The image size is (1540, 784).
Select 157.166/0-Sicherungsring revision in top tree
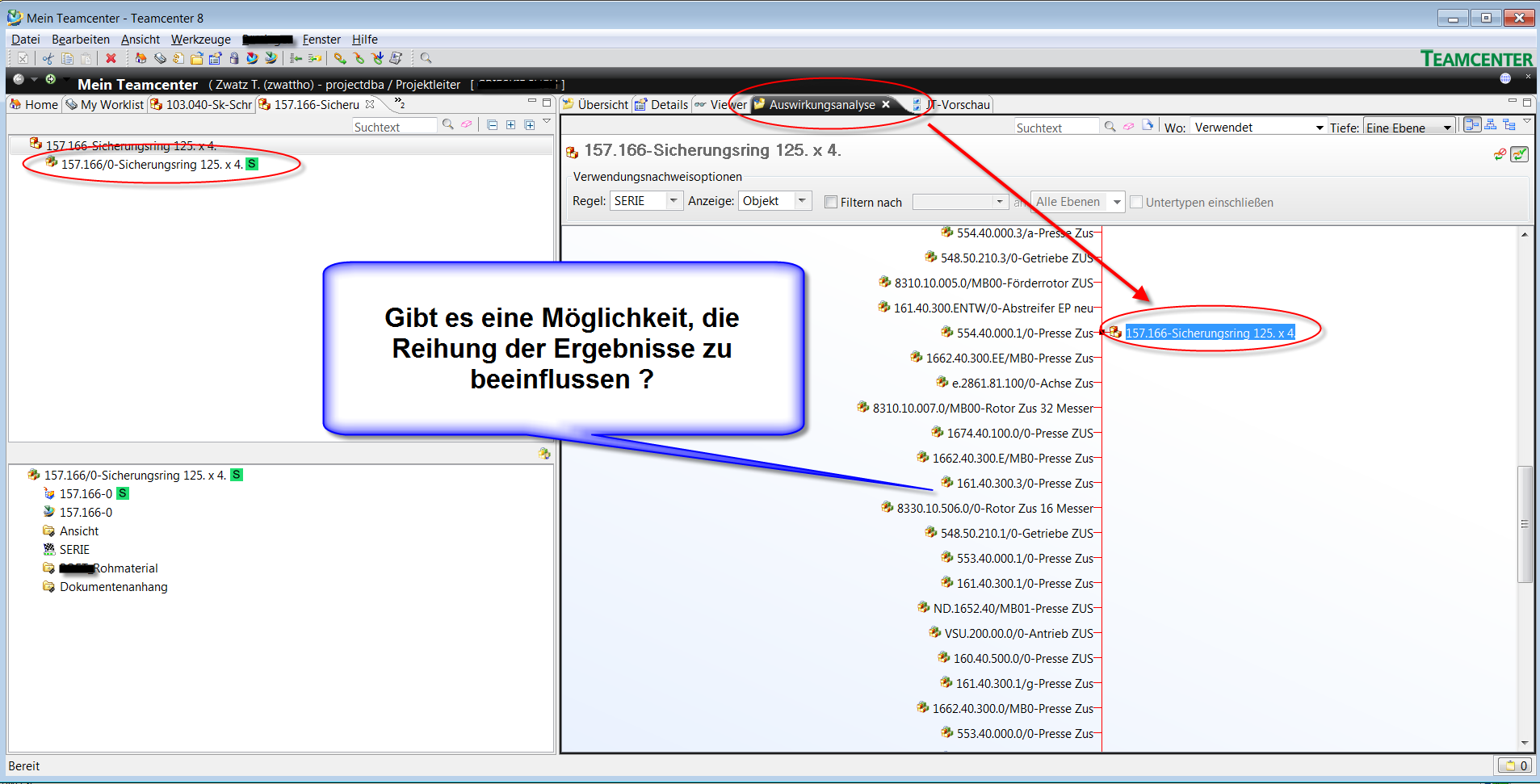pos(152,164)
